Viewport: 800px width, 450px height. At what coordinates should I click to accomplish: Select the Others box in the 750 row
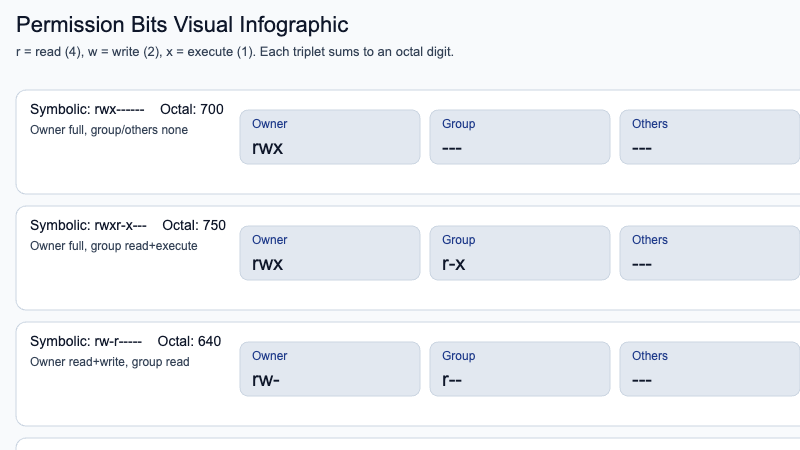[x=709, y=253]
